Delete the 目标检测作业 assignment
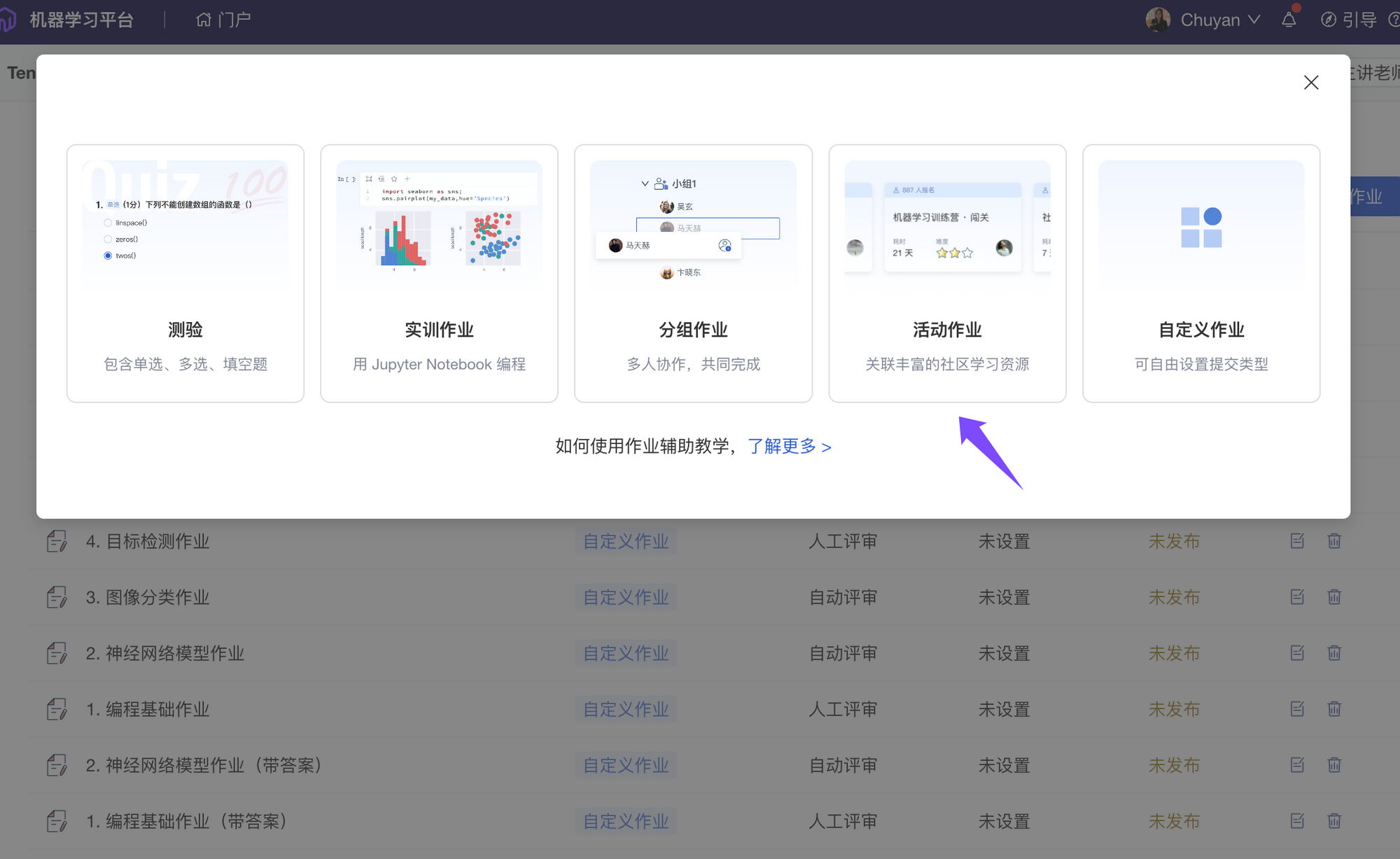This screenshot has height=859, width=1400. tap(1334, 540)
